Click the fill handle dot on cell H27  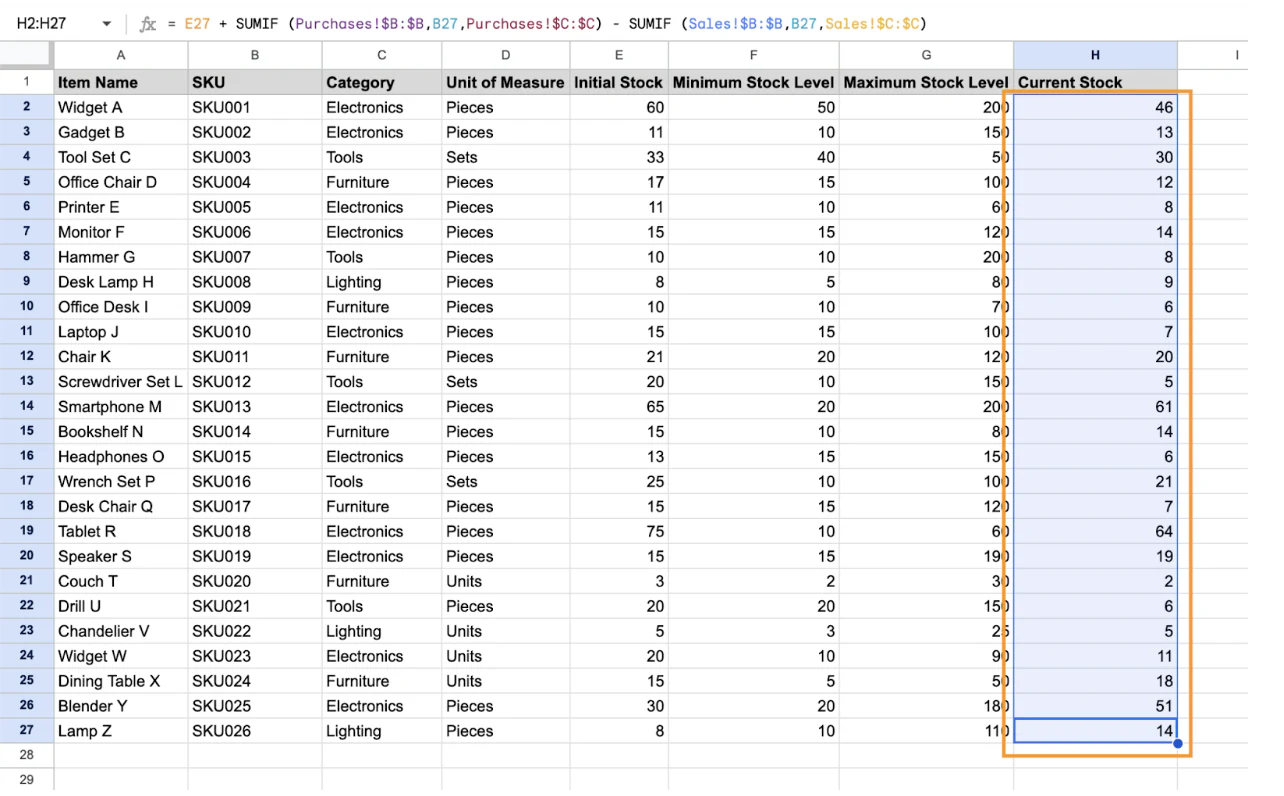1178,743
